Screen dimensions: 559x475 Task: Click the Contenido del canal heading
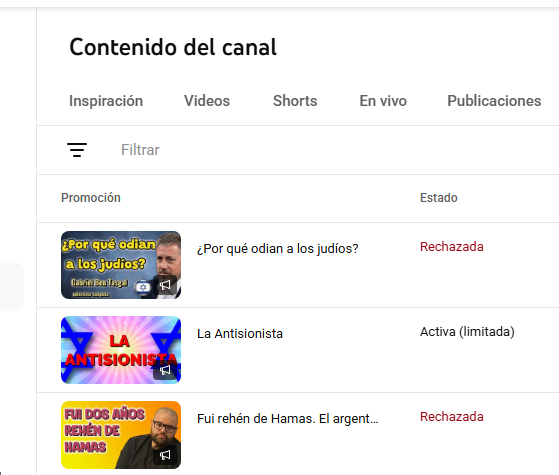(x=173, y=47)
